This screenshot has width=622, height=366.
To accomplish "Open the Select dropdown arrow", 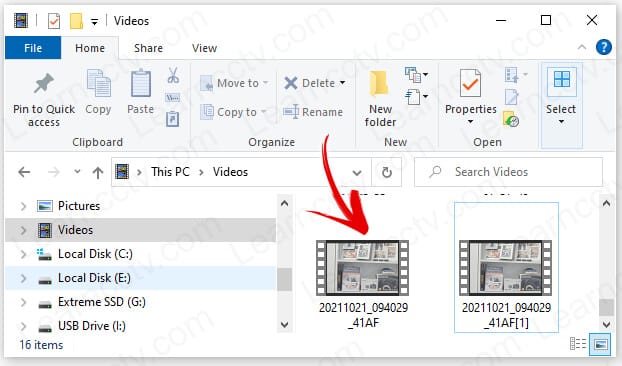I will (x=561, y=122).
